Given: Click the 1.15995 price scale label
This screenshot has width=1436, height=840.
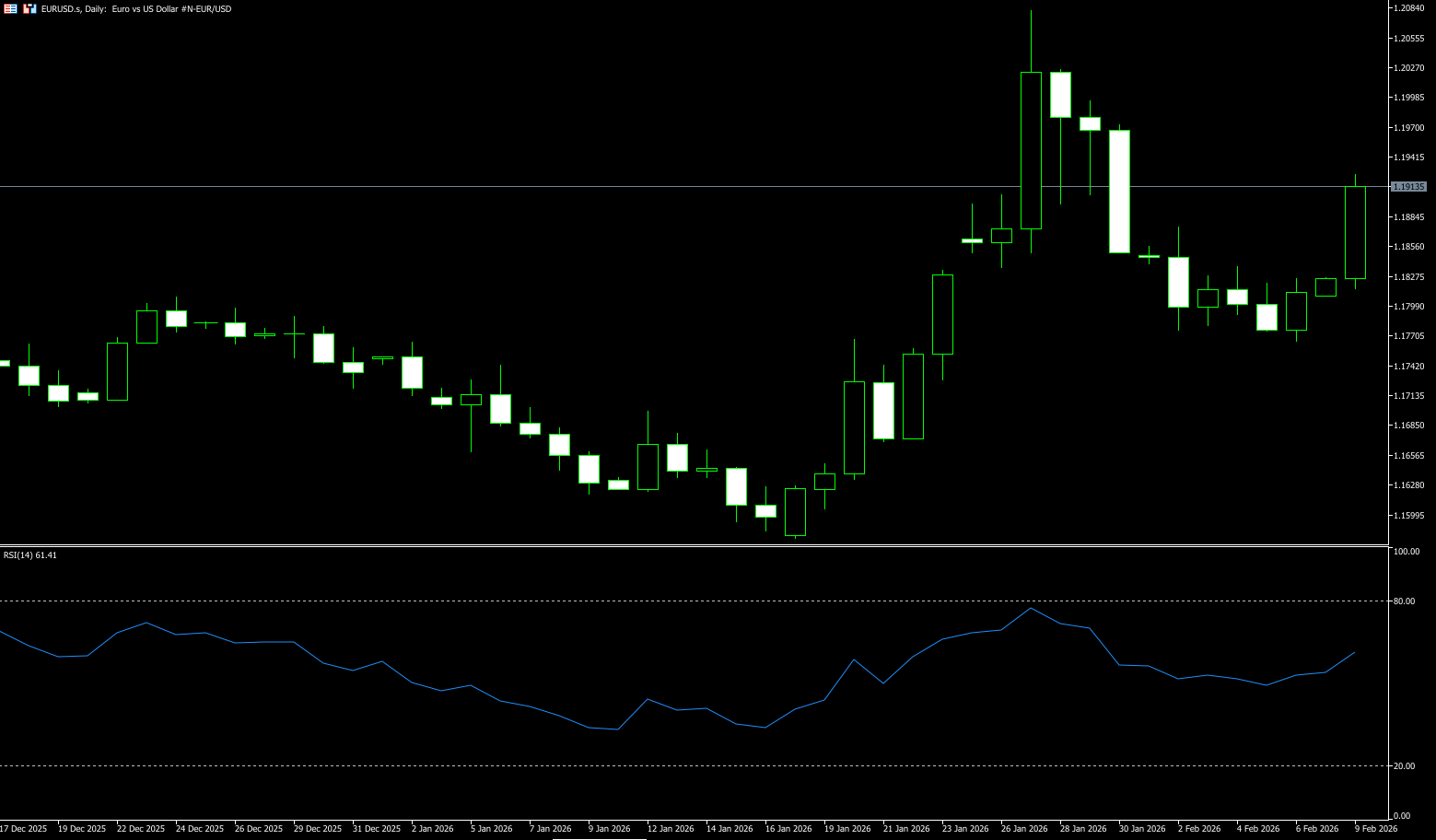Looking at the screenshot, I should pos(1409,516).
